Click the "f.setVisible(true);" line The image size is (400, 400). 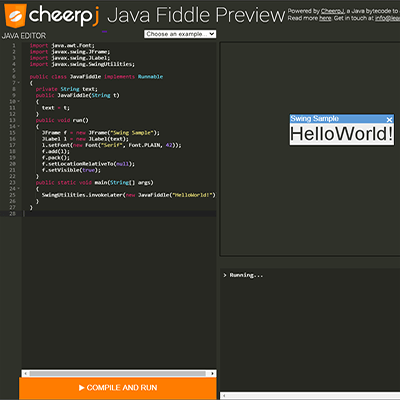[x=71, y=170]
